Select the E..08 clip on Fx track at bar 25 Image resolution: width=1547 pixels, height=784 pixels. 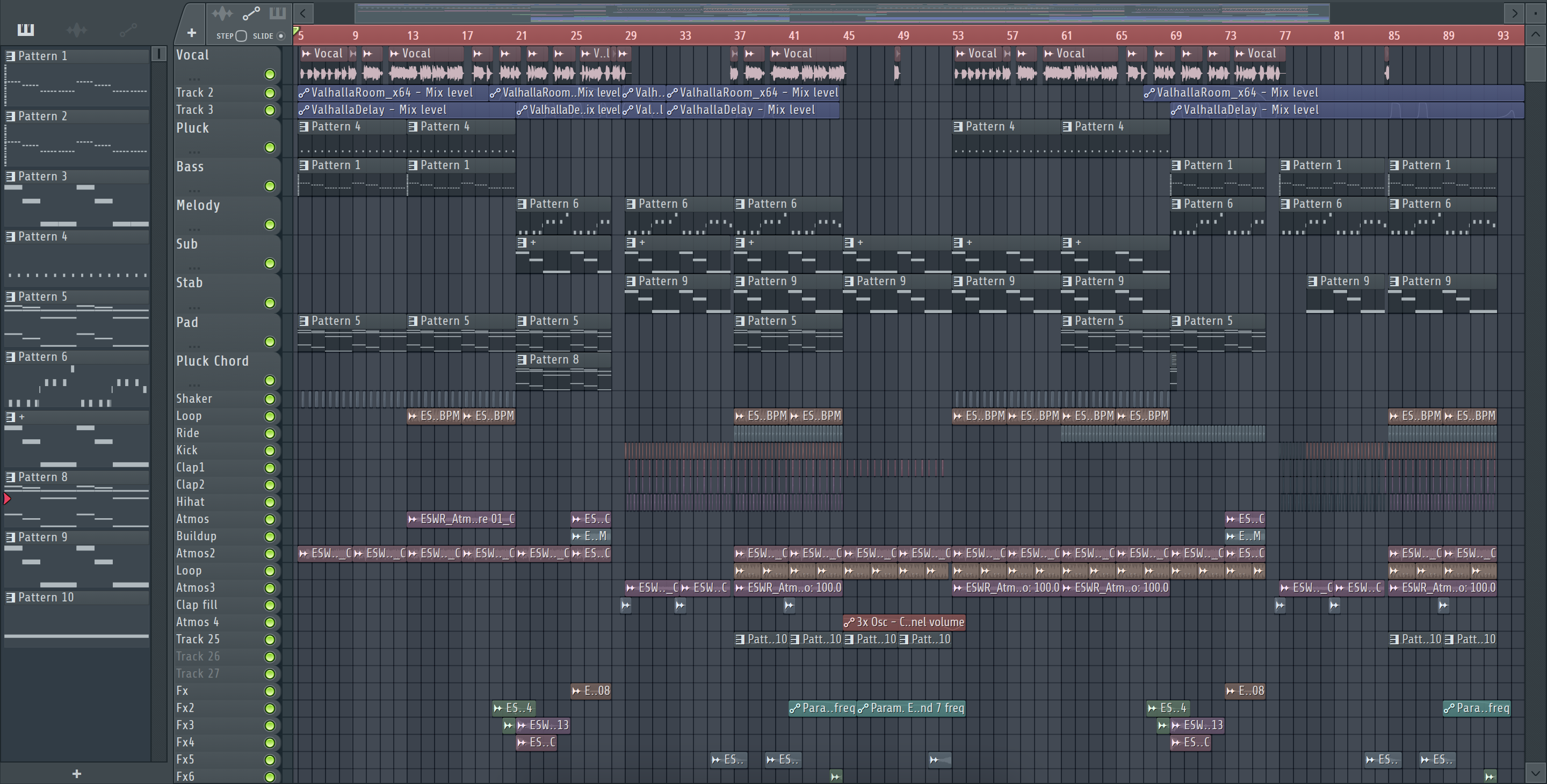tap(591, 691)
